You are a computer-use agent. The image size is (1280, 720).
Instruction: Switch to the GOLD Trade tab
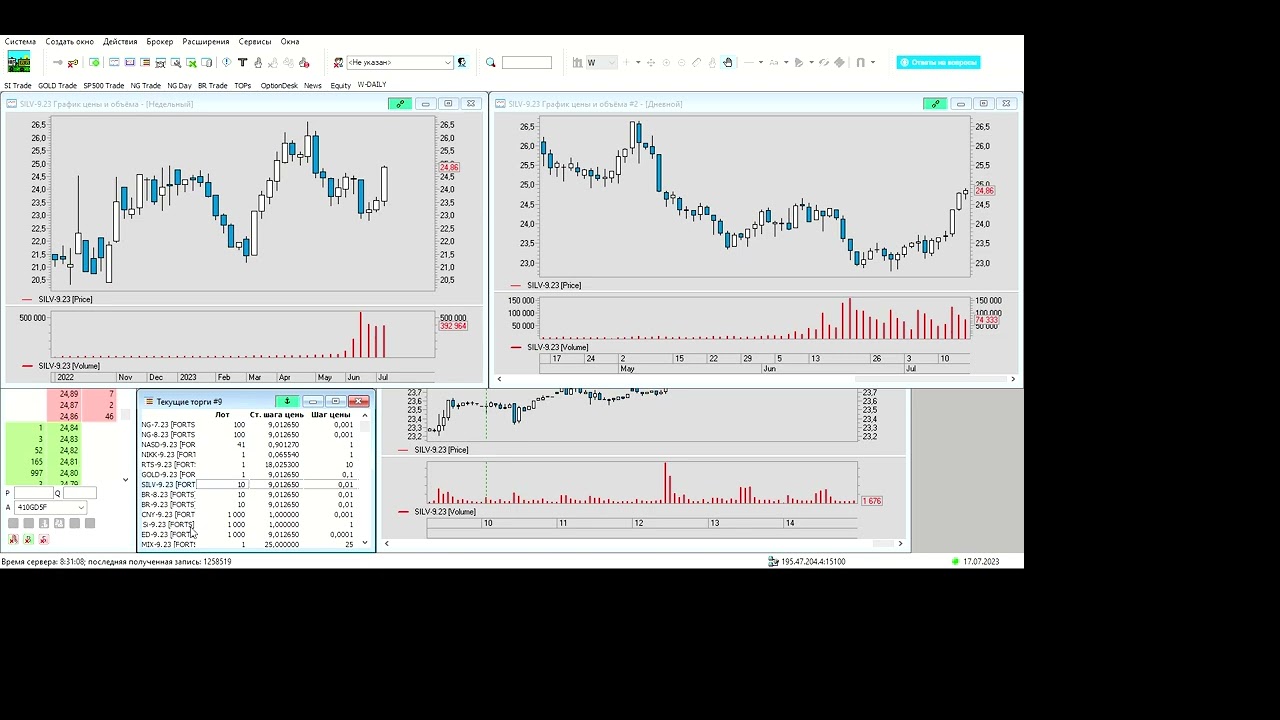pyautogui.click(x=57, y=85)
